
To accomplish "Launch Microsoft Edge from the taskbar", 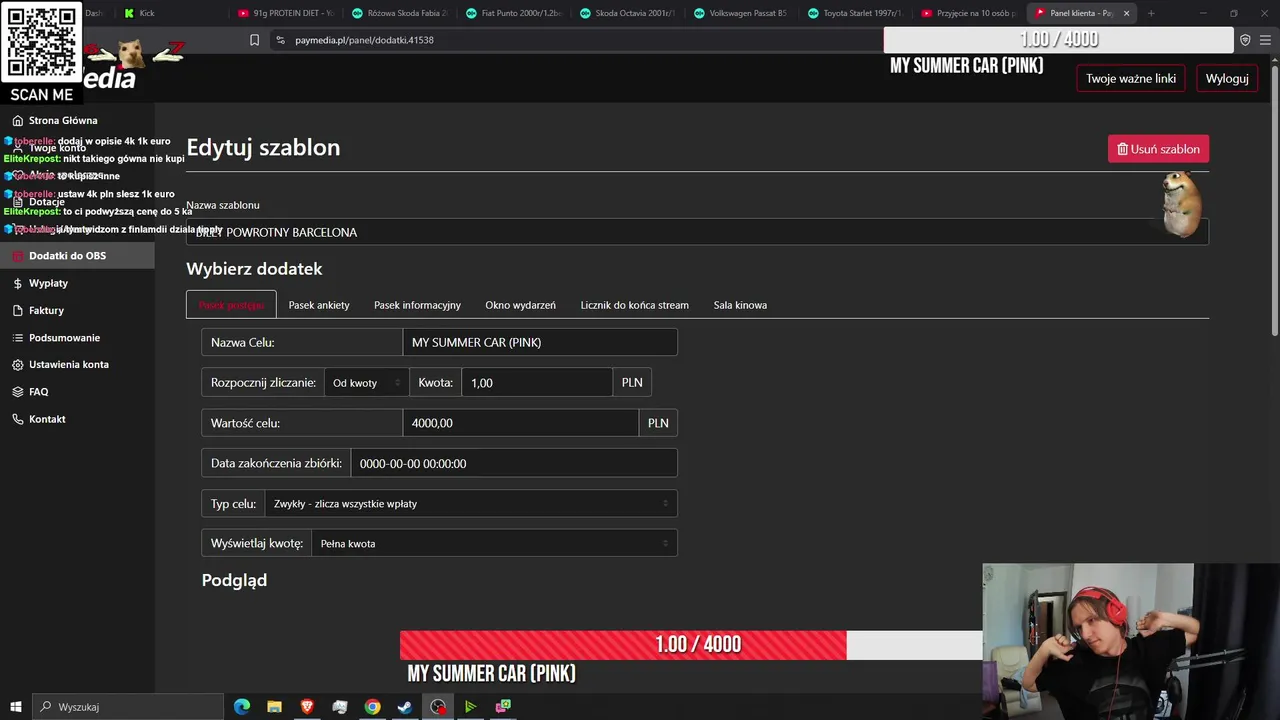I will point(242,707).
